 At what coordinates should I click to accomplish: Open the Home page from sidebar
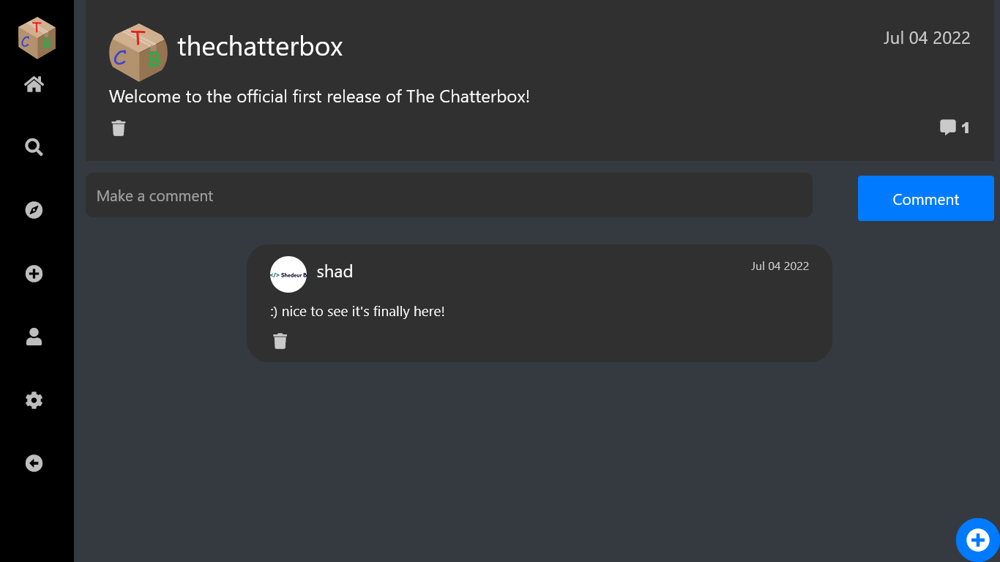click(x=34, y=84)
